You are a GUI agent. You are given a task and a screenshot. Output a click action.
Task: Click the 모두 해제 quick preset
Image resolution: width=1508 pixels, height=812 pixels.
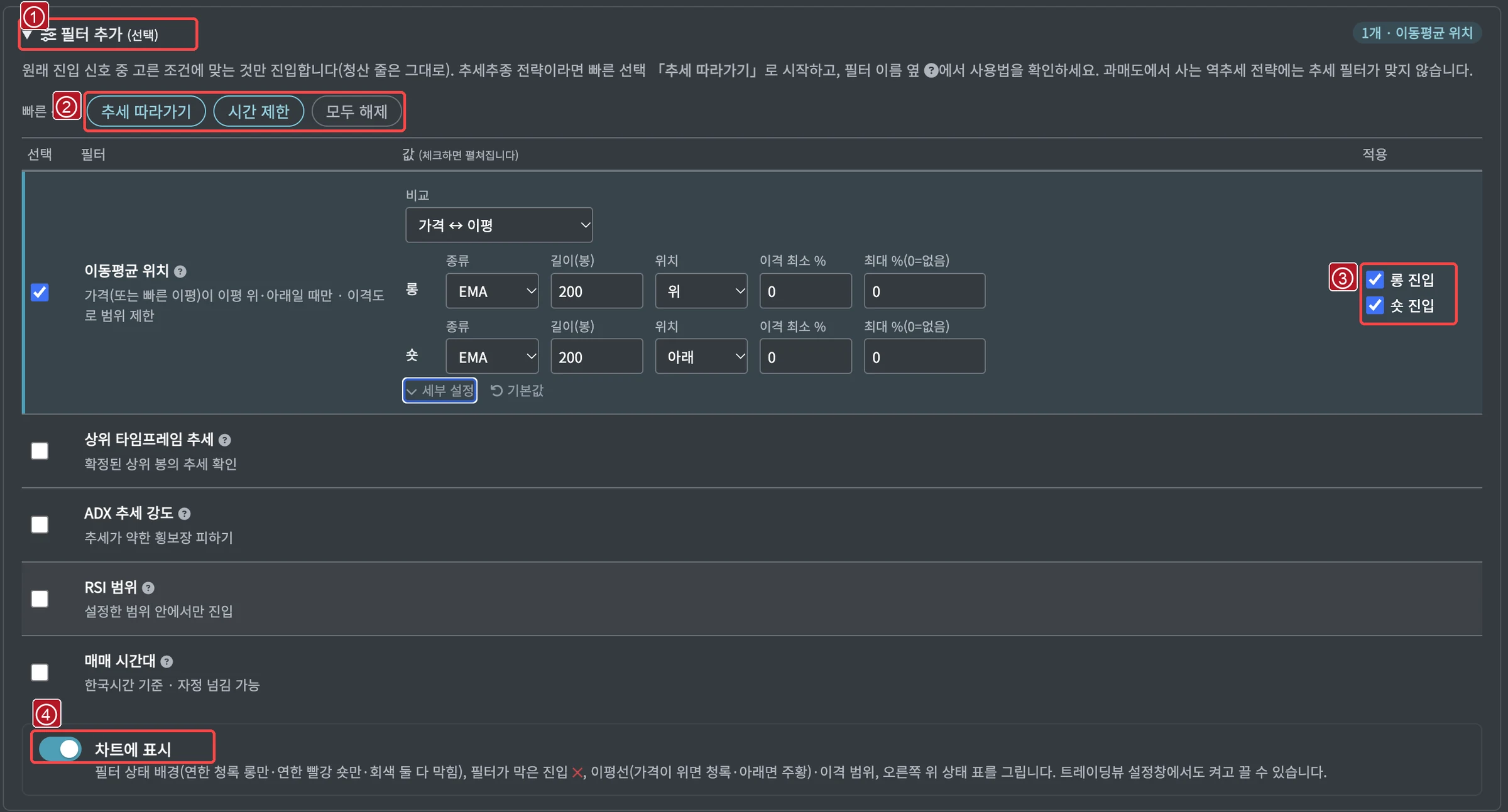(356, 111)
